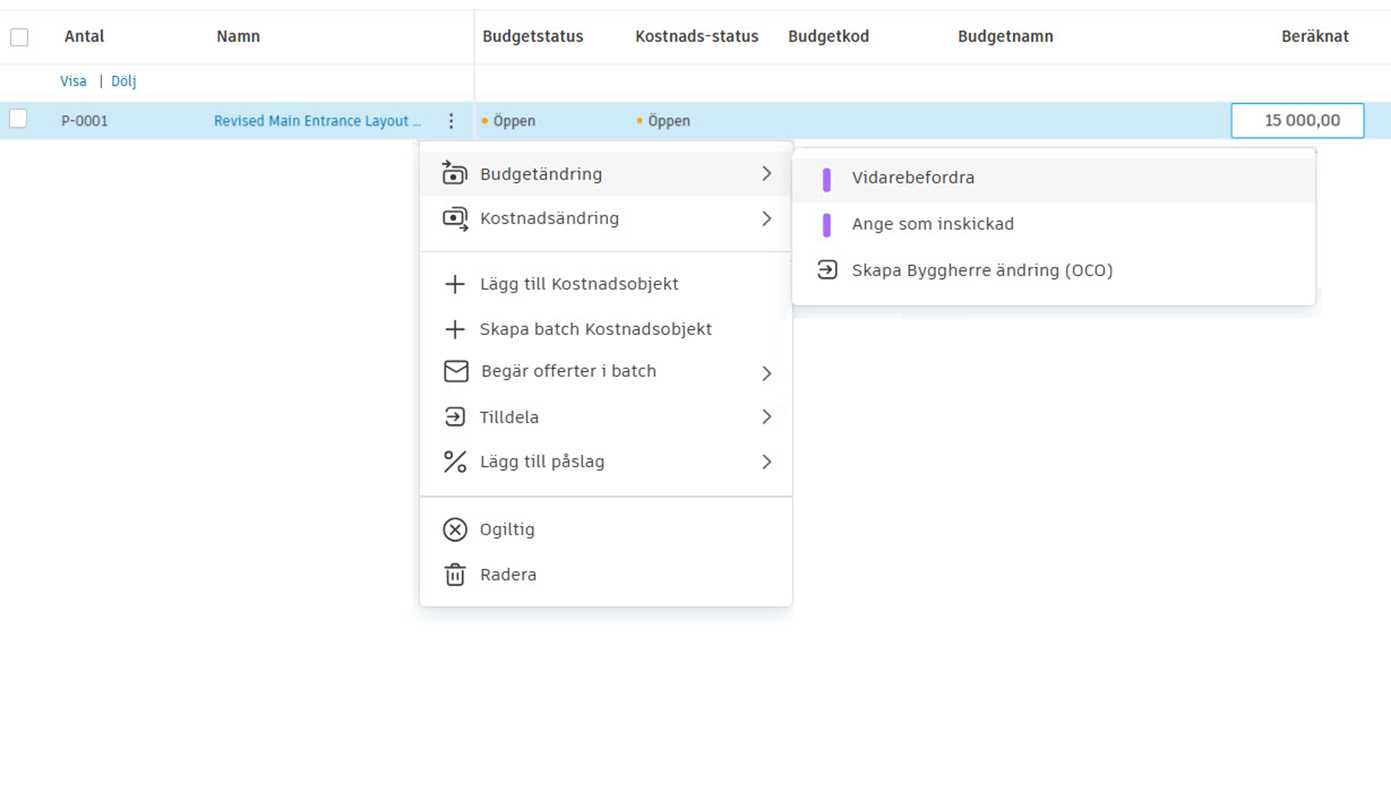Check the checkbox for row P-0001
The width and height of the screenshot is (1391, 793).
click(18, 119)
